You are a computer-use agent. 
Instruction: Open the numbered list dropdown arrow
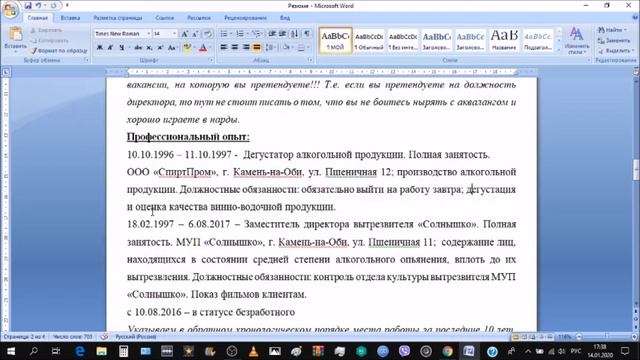(247, 34)
